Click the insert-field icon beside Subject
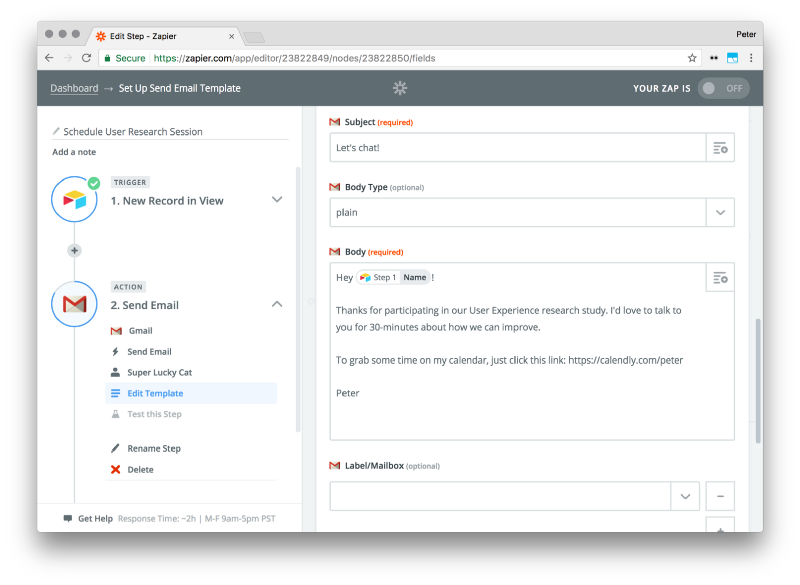The image size is (800, 585). coord(720,148)
